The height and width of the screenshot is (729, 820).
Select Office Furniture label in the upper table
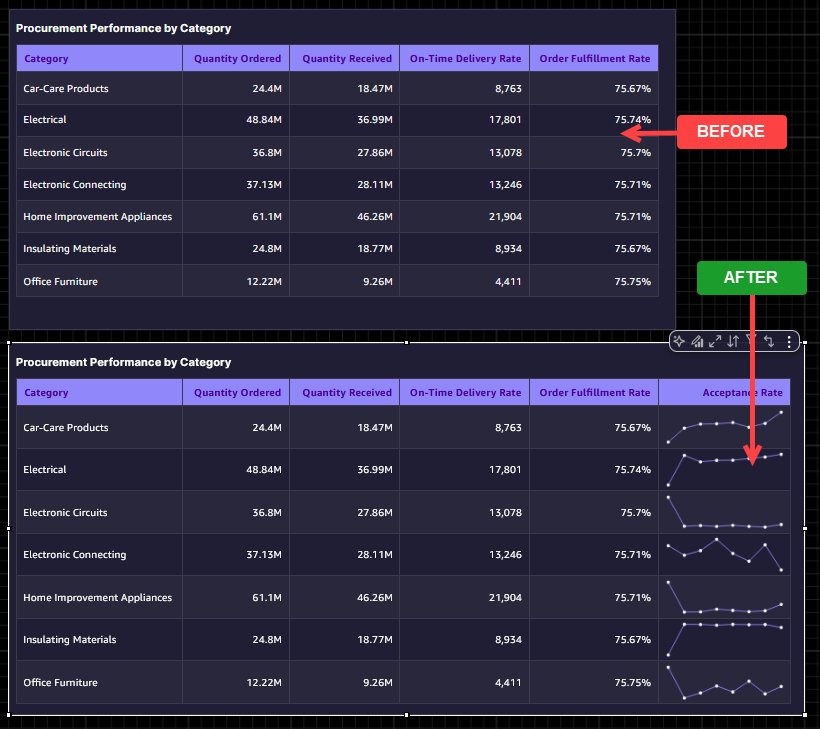pos(61,281)
